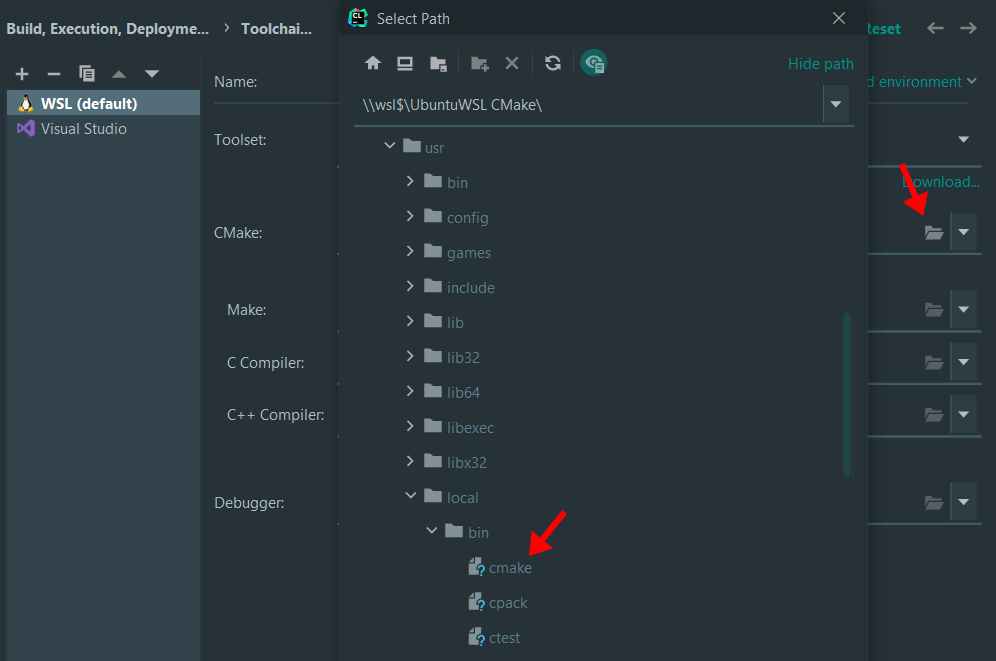Copy the selected toolchain
The height and width of the screenshot is (661, 996).
(x=86, y=74)
